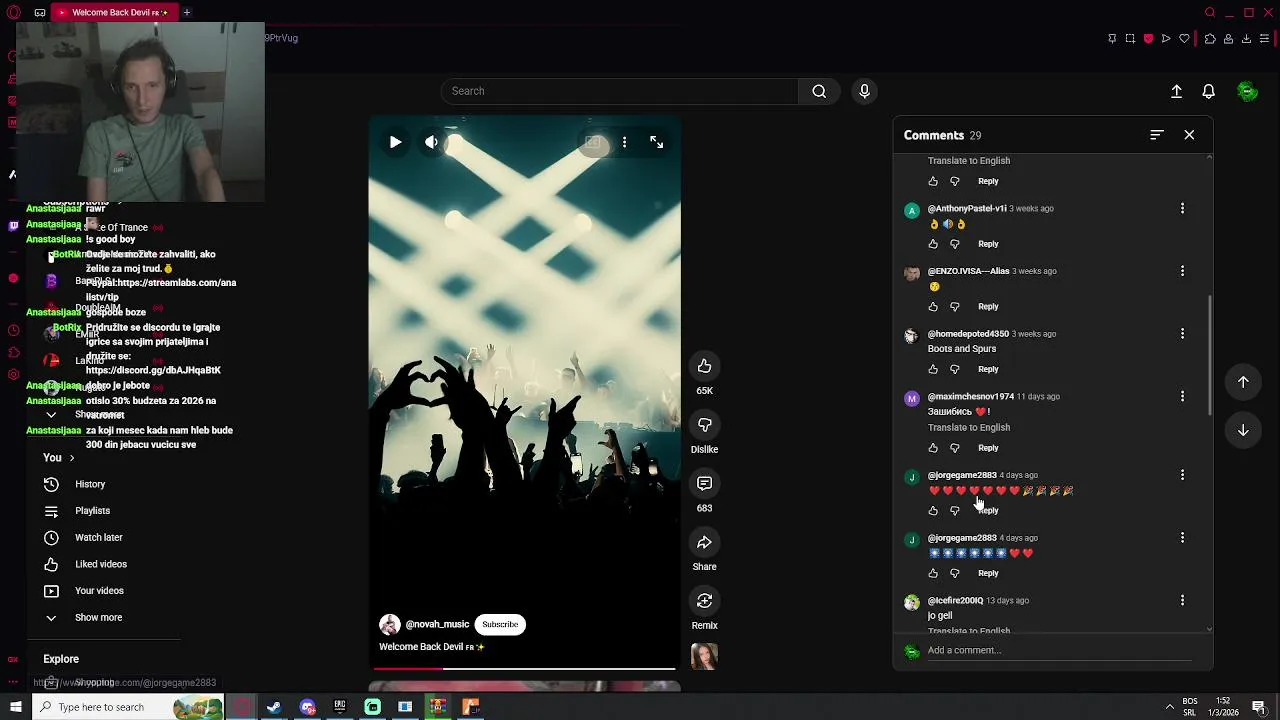Toggle the Opera ad blocker shield
This screenshot has width=1280, height=720.
coord(1148,38)
